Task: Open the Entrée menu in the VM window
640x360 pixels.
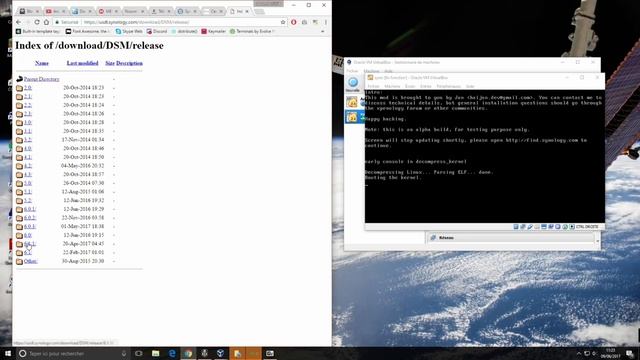Action: pyautogui.click(x=426, y=86)
